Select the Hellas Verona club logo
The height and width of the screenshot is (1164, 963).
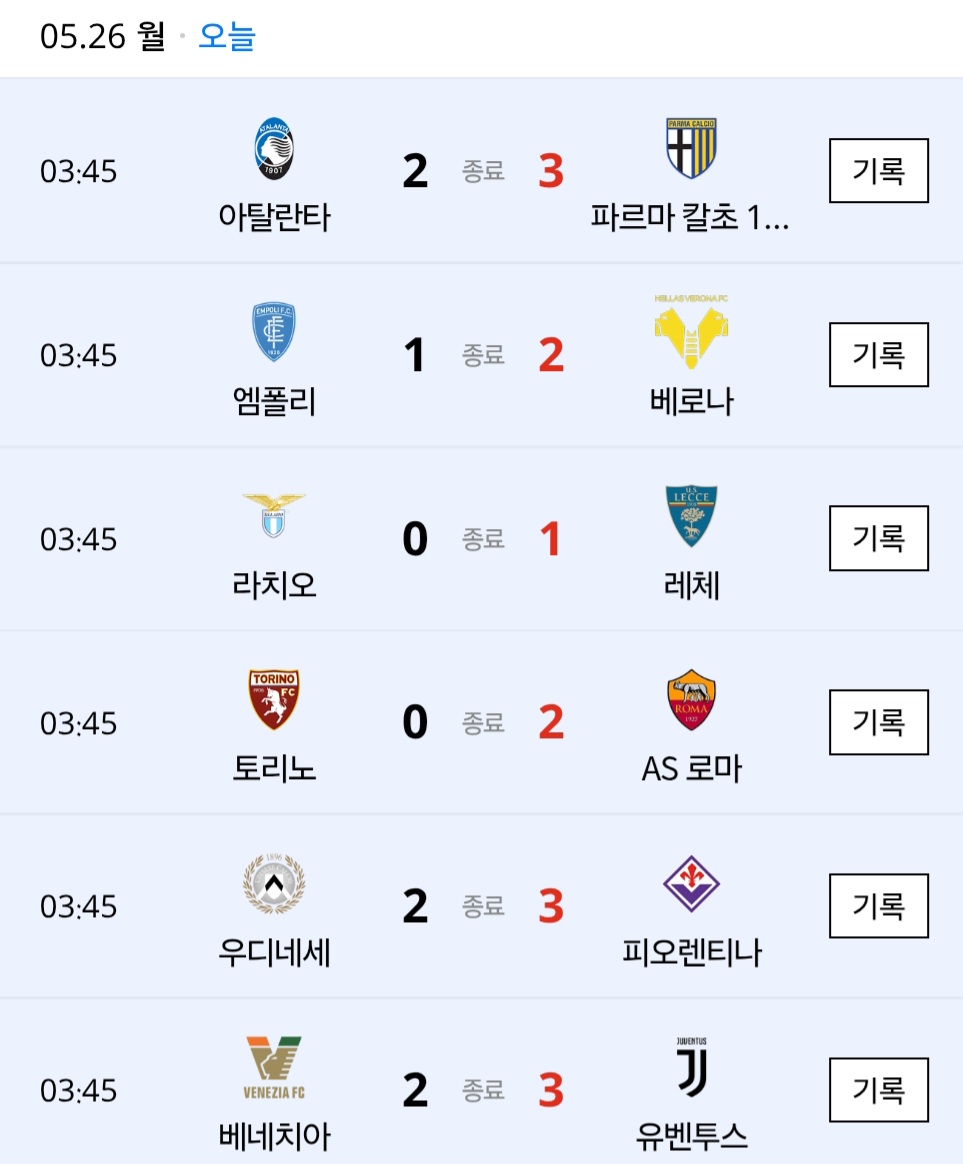pos(691,332)
